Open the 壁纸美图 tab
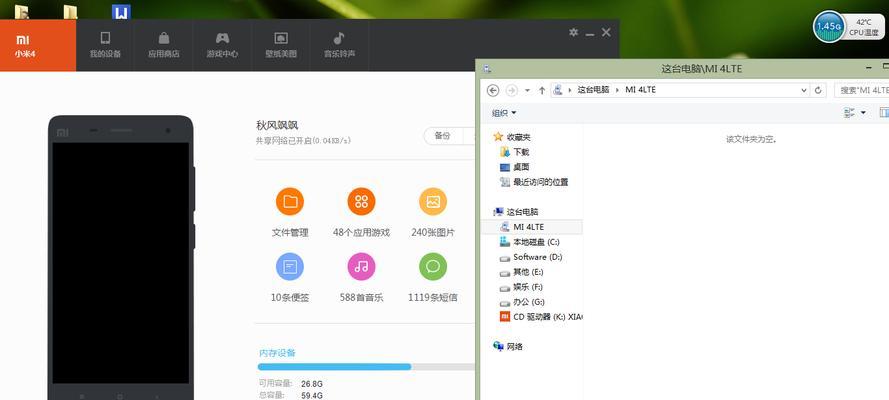The image size is (889, 400). [281, 45]
